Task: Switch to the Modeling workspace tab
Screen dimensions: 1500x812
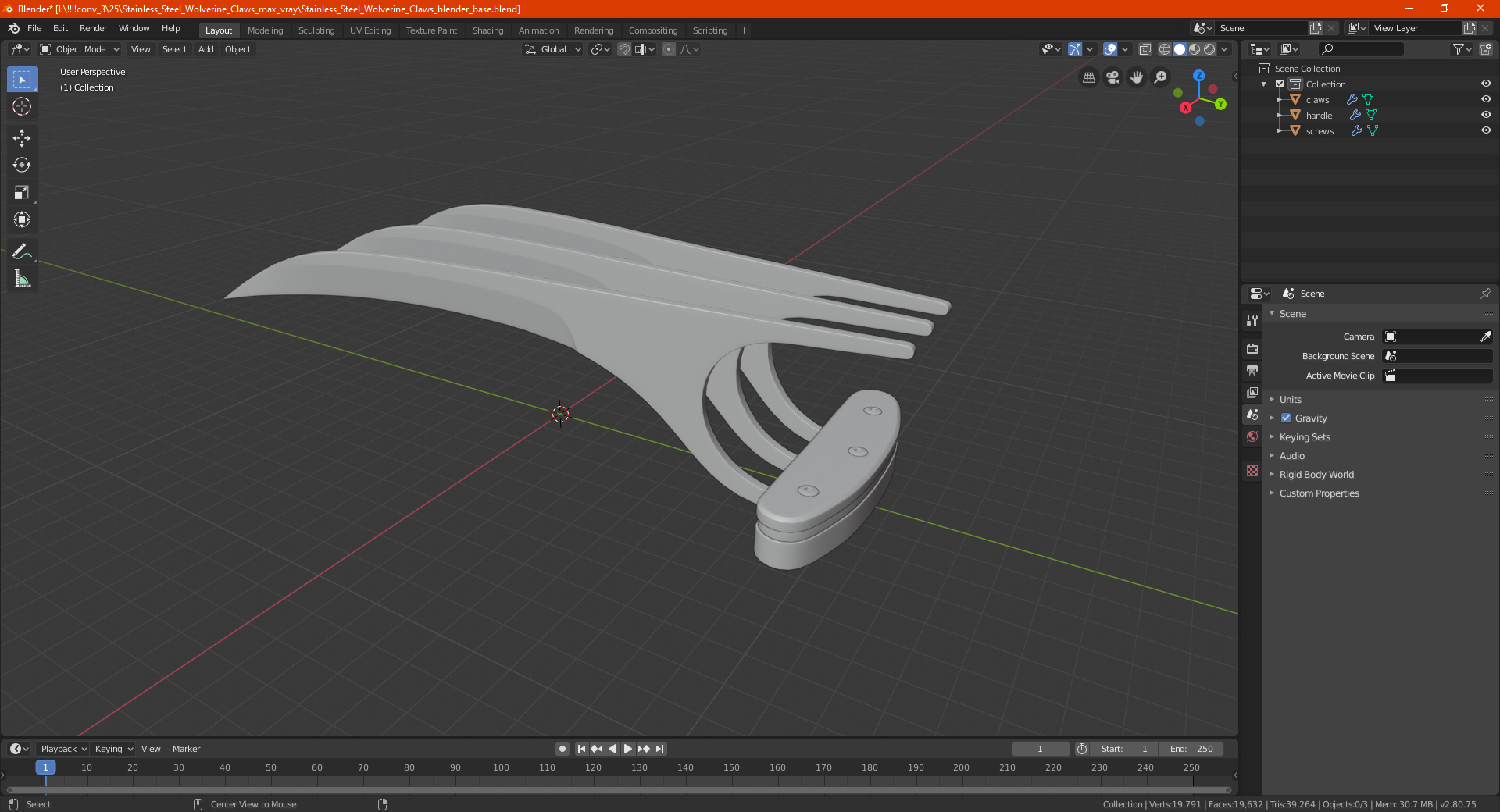Action: point(265,30)
